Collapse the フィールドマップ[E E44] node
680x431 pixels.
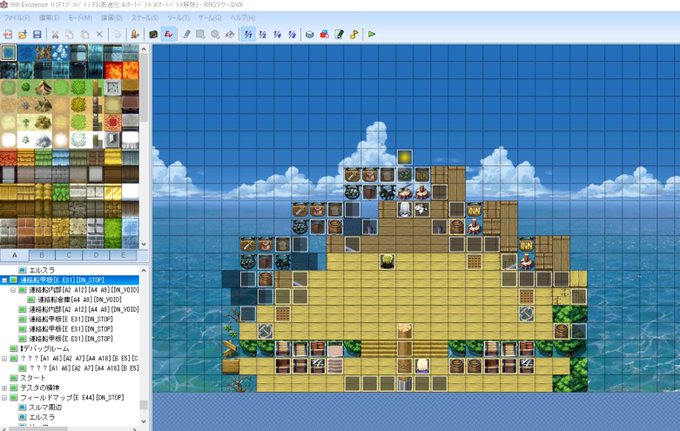coord(4,398)
